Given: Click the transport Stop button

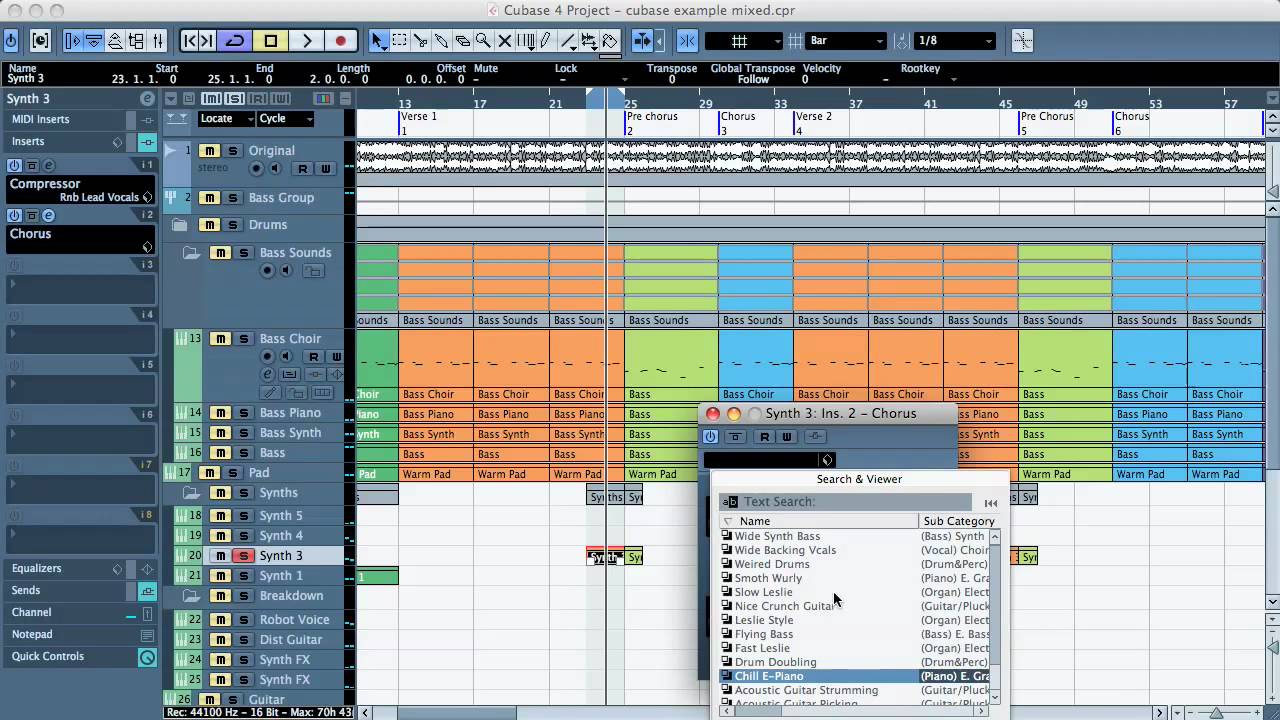Looking at the screenshot, I should (270, 41).
